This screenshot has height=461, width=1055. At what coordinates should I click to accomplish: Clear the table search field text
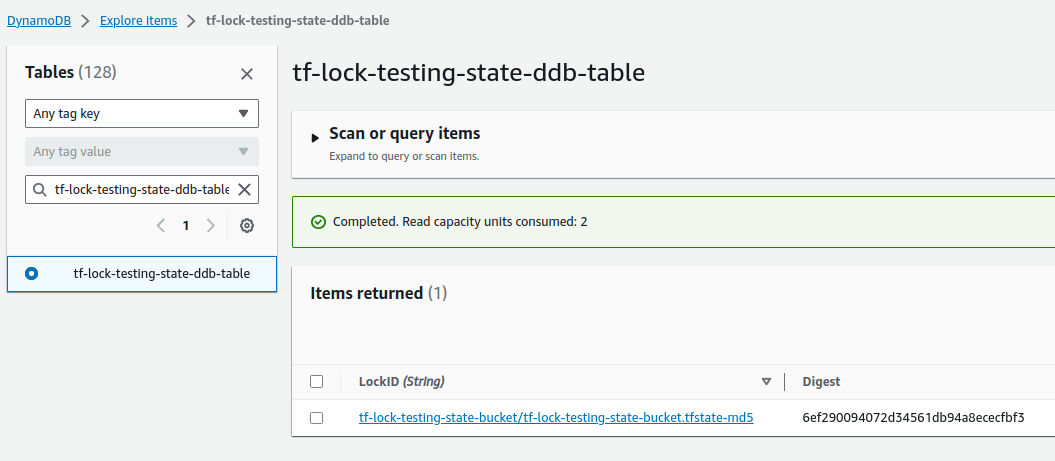[244, 190]
